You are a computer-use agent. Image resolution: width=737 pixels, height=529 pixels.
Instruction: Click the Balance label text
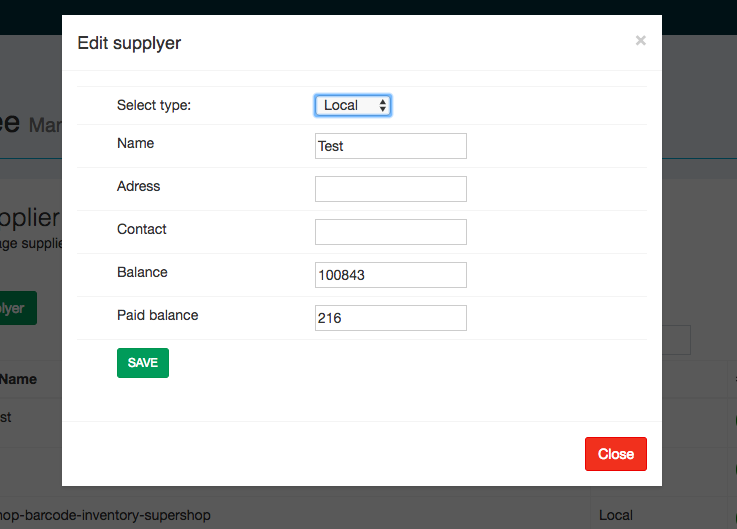pyautogui.click(x=142, y=272)
